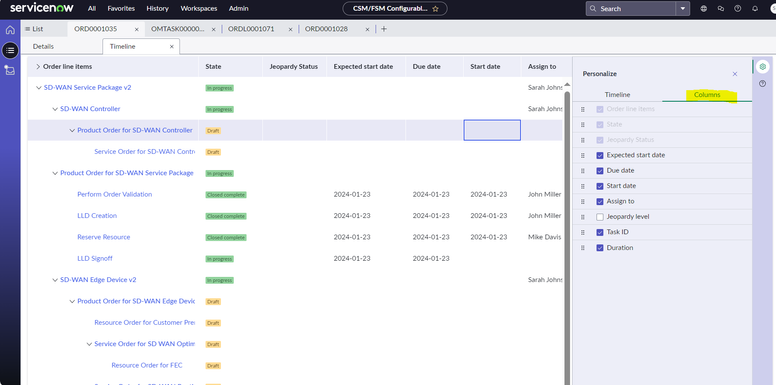Open the chat sidebar icon
Image resolution: width=776 pixels, height=385 pixels.
coord(721,8)
